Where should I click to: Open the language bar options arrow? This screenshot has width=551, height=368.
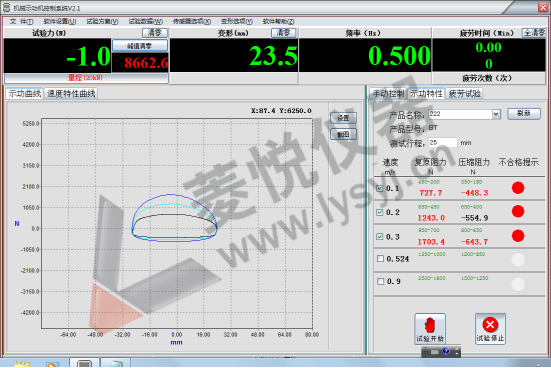457,351
